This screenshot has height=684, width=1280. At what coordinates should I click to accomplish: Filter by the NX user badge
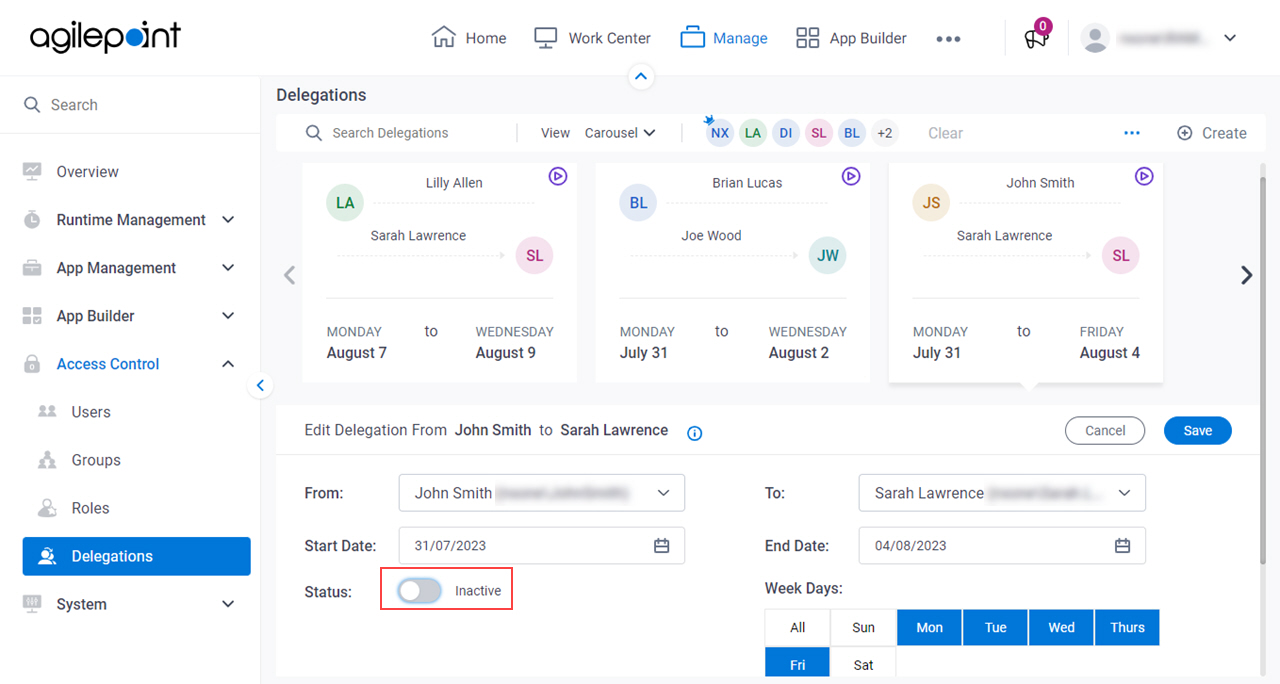coord(720,133)
